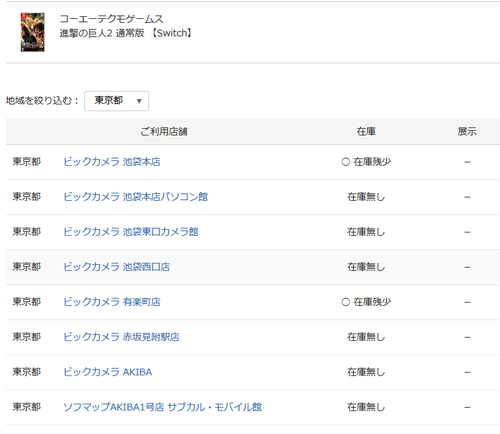Open the 東京都 region filter dropdown
The height and width of the screenshot is (434, 500).
pos(116,101)
